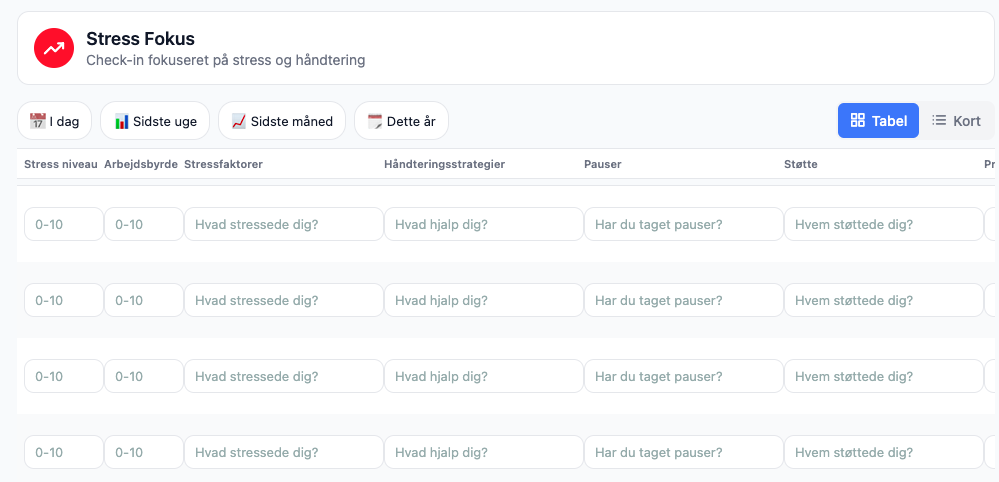Click the red Stress Fokus trend icon
The image size is (999, 482).
(x=54, y=48)
